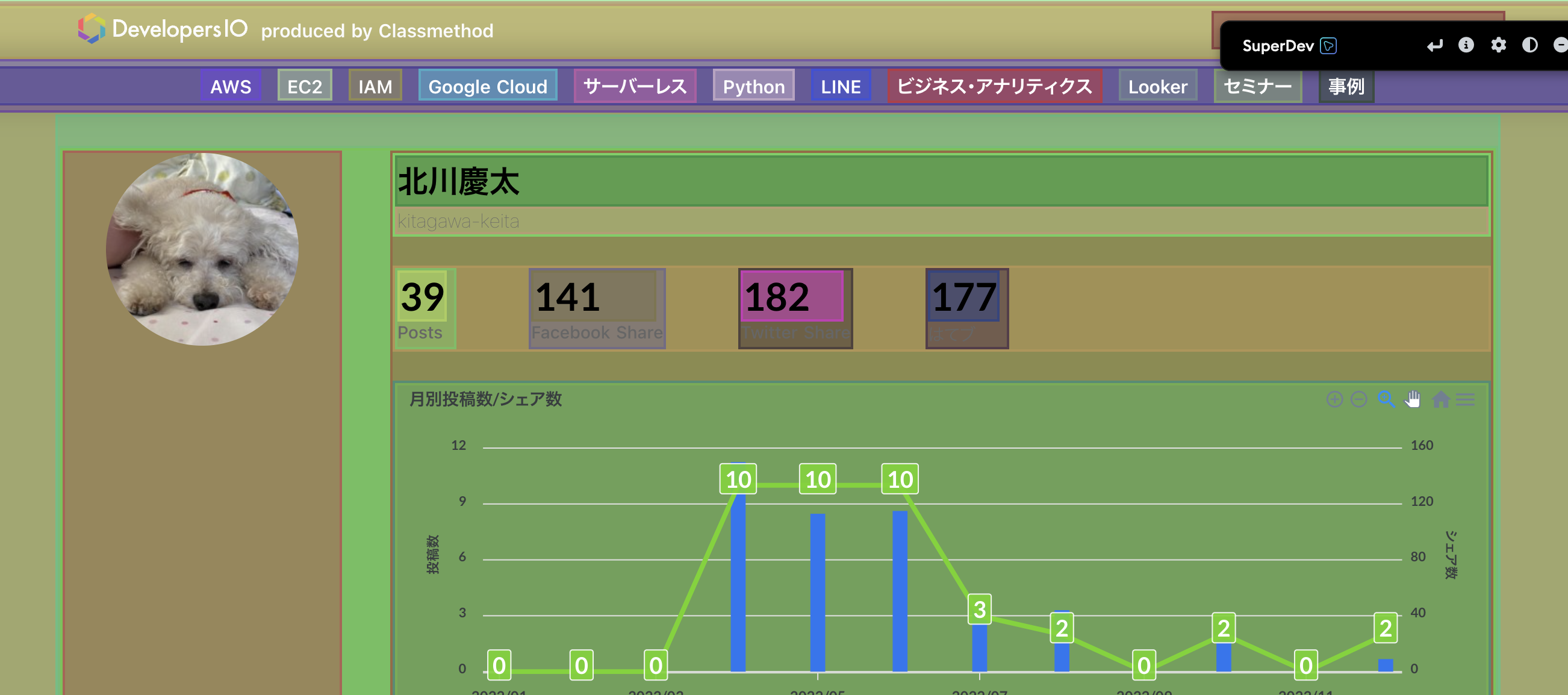The height and width of the screenshot is (695, 1568).
Task: Click the SuperDev return arrow icon
Action: coord(1435,46)
